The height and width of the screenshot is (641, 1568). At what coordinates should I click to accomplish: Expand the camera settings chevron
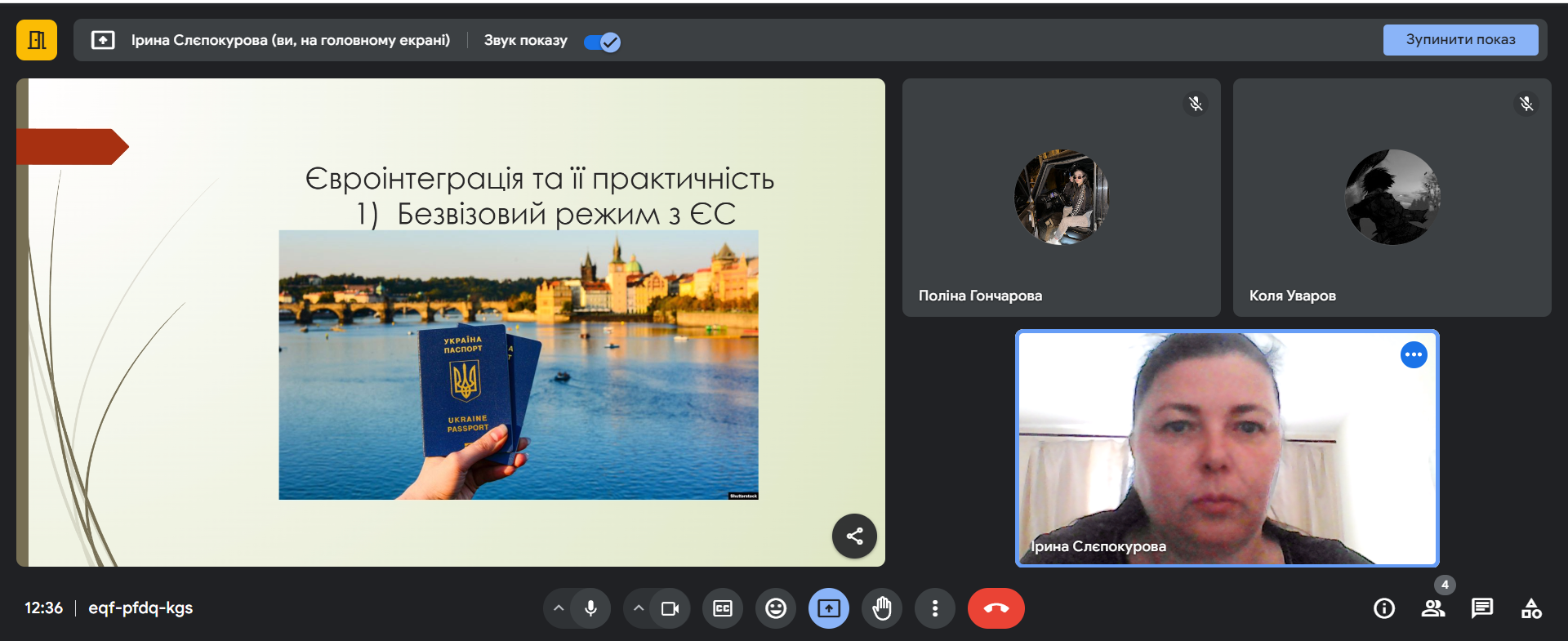639,608
